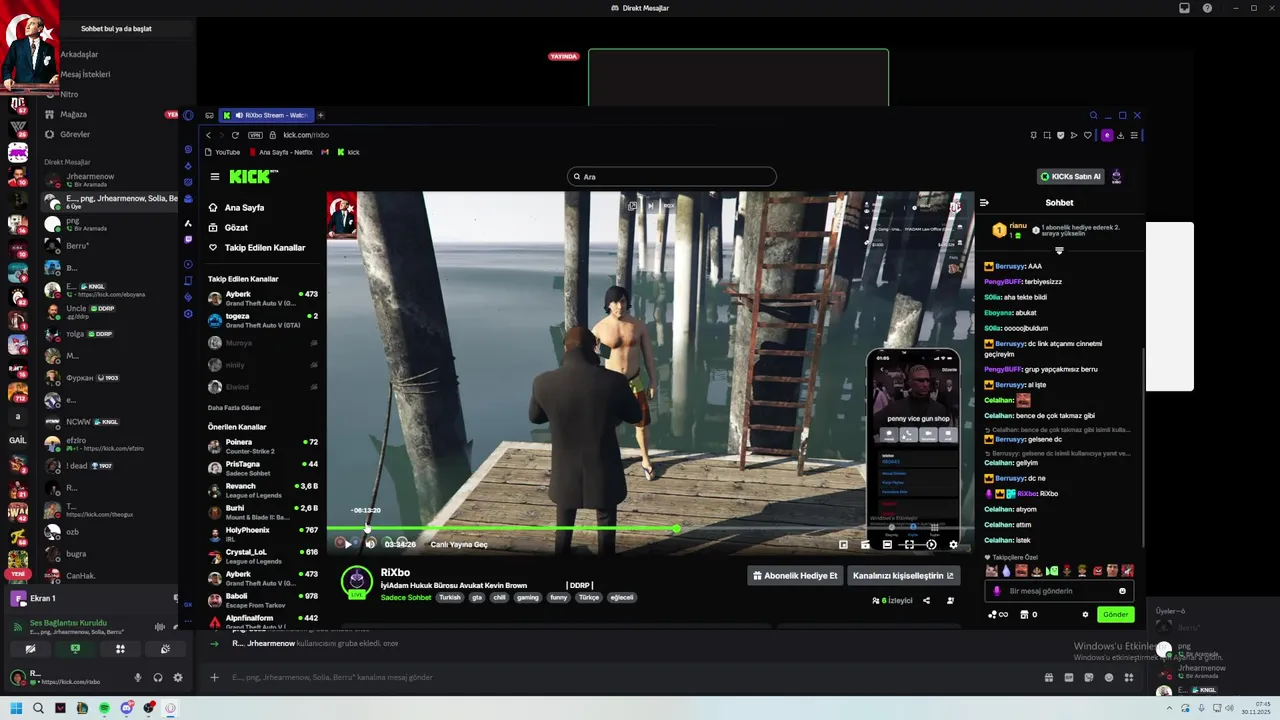This screenshot has height=720, width=1280.
Task: Deafen Discord with the headphone icon
Action: [158, 677]
